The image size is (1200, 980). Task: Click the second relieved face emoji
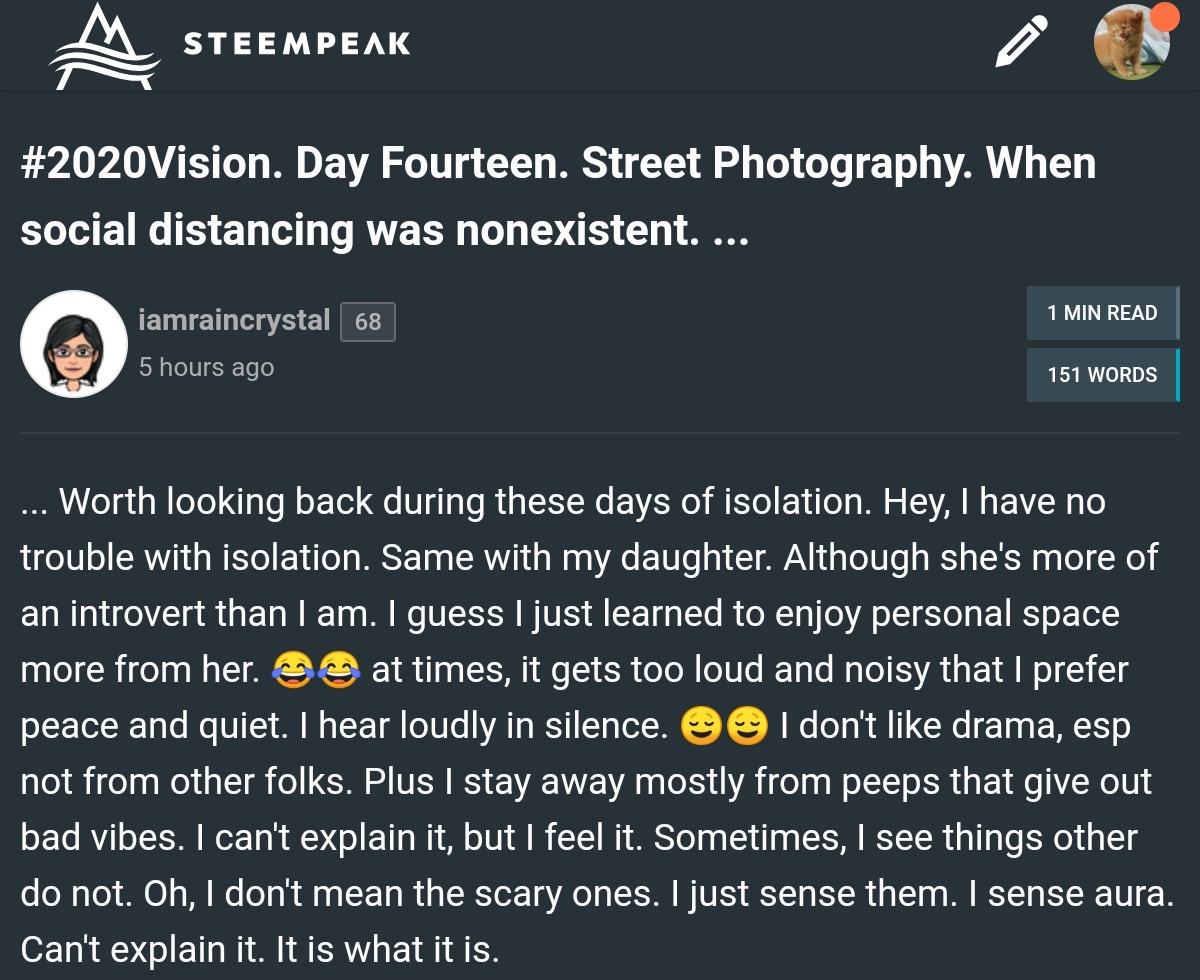[x=746, y=726]
